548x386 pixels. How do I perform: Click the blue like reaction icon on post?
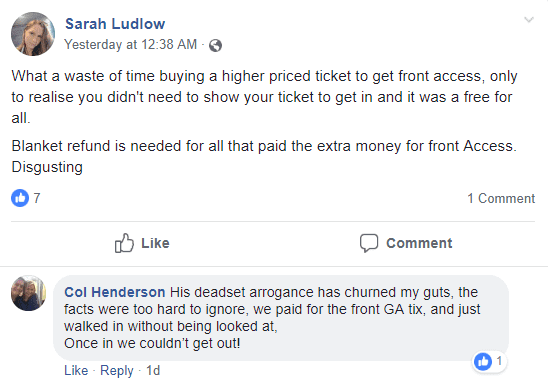[20, 198]
